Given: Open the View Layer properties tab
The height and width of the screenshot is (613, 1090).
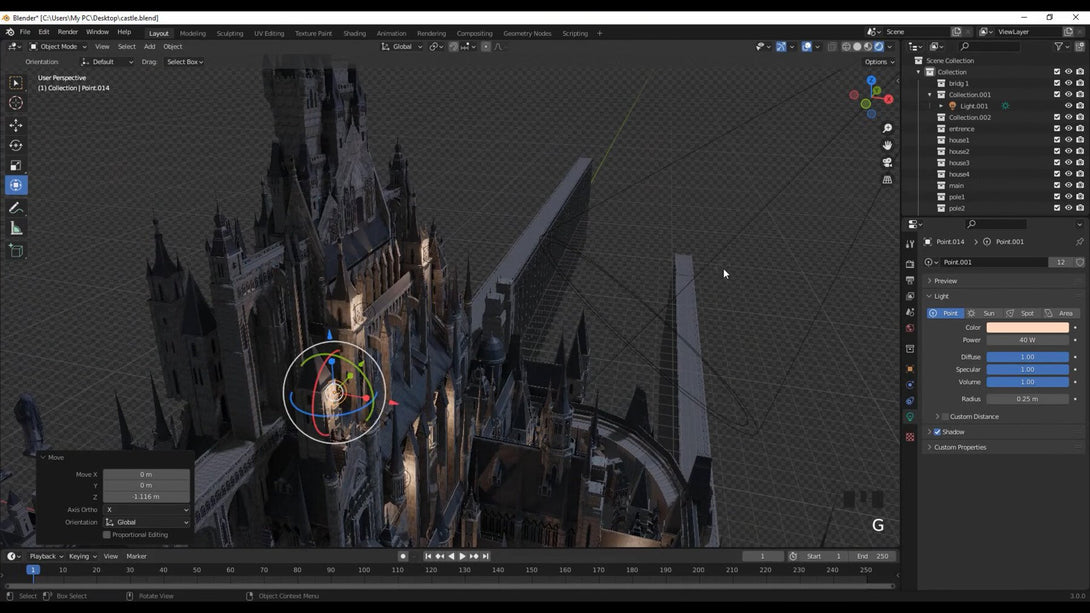Looking at the screenshot, I should point(910,296).
